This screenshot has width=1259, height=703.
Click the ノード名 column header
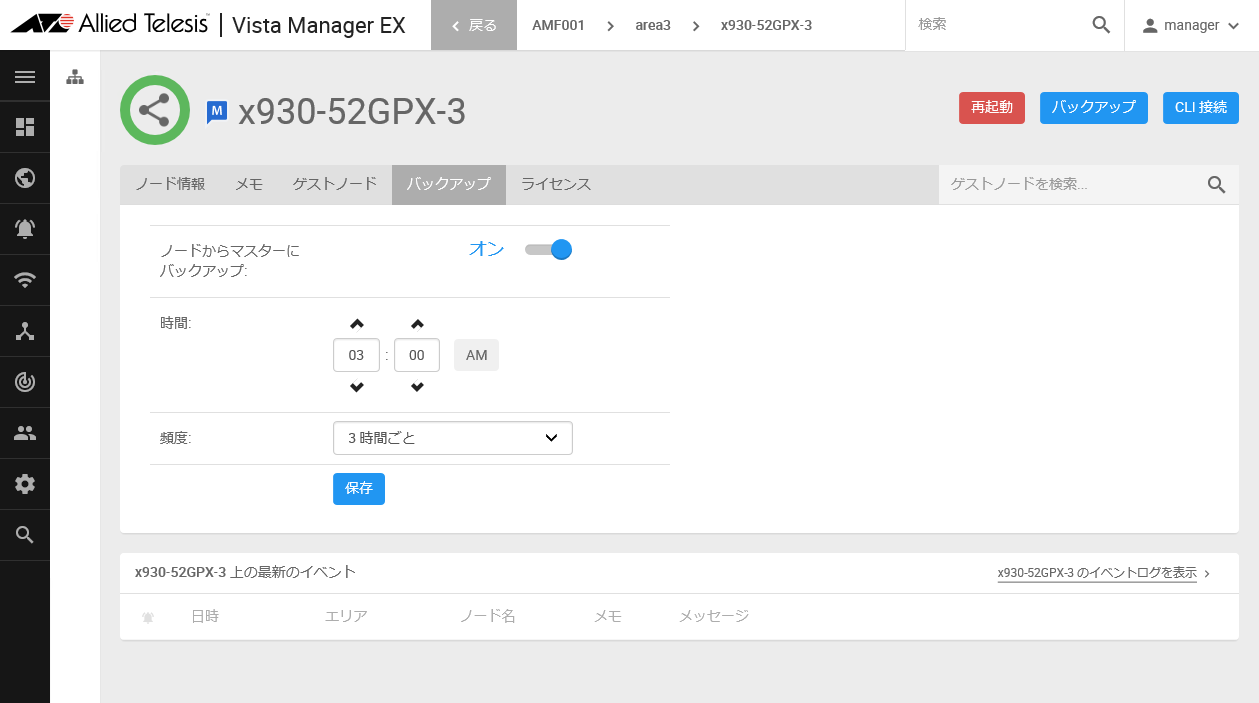(487, 616)
